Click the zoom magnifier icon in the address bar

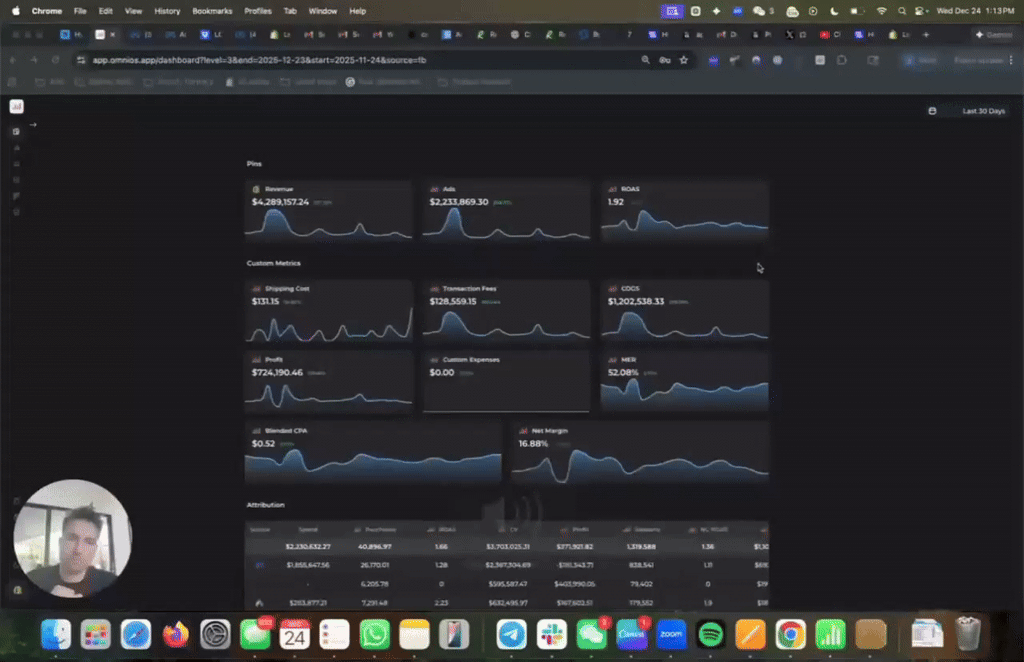coord(645,60)
